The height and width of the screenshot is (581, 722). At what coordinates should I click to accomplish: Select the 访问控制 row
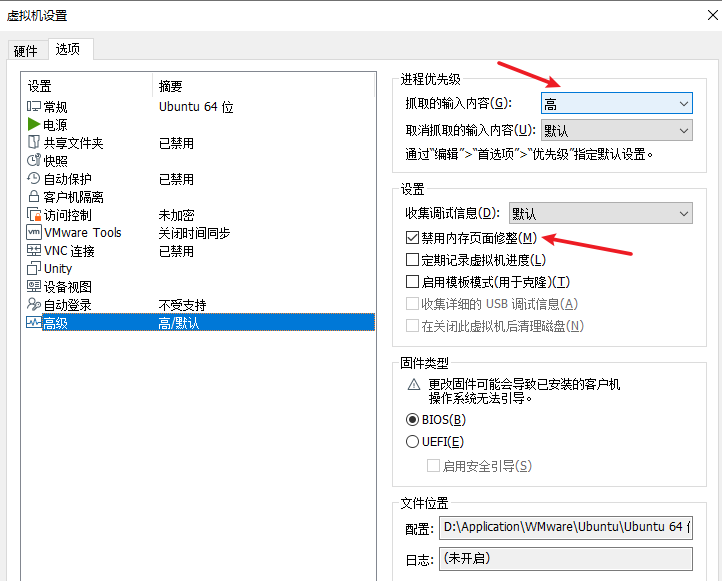(x=200, y=215)
